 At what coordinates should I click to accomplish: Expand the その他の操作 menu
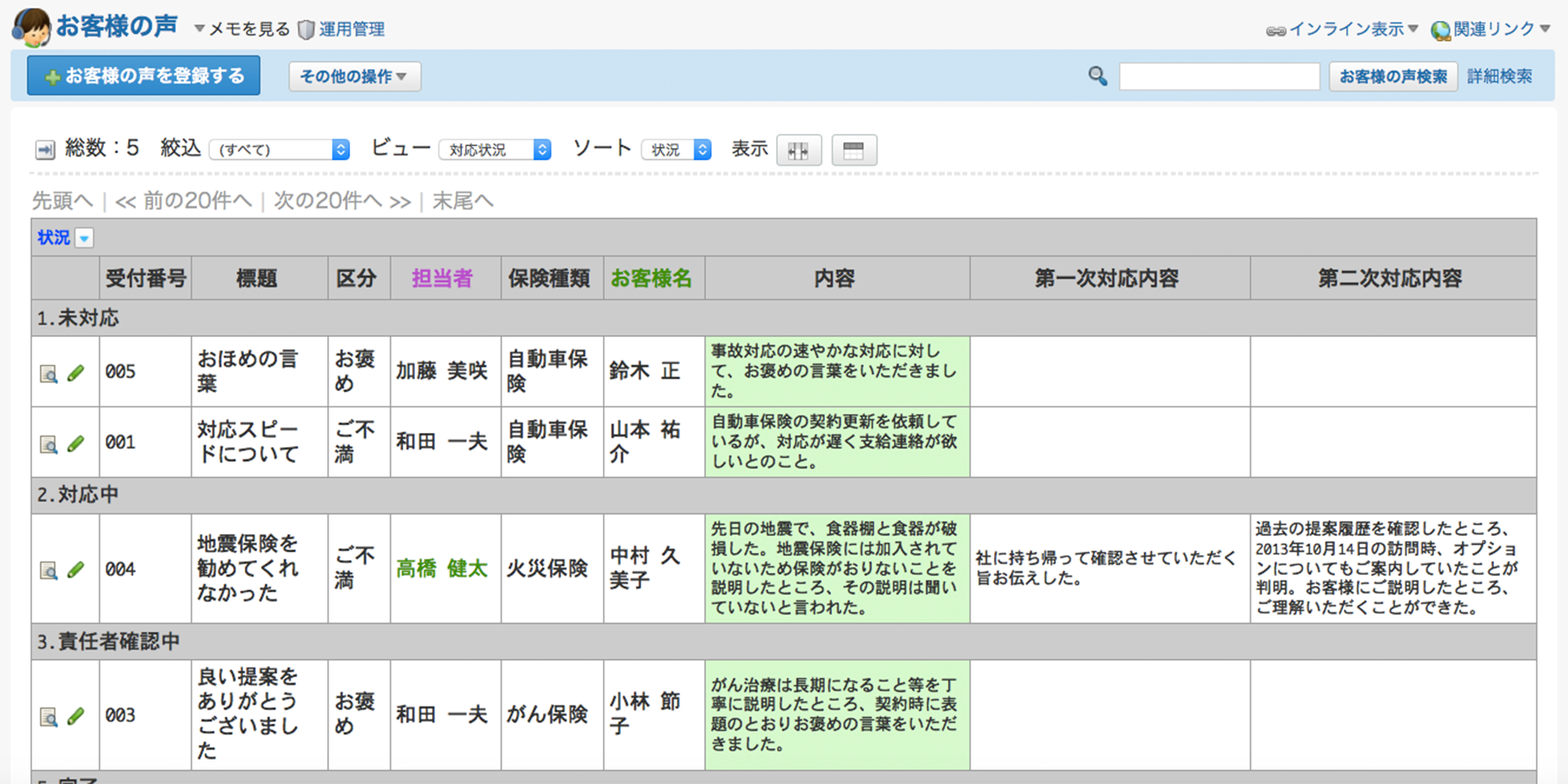pyautogui.click(x=355, y=77)
